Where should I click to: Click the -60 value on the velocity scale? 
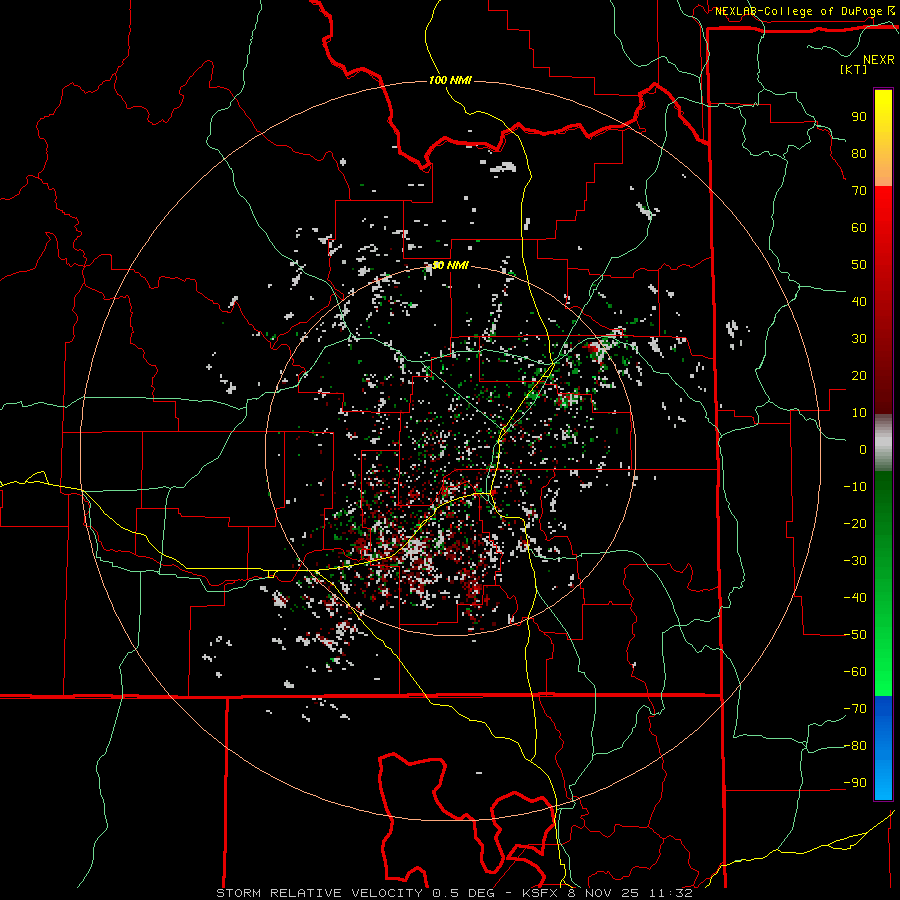point(855,672)
